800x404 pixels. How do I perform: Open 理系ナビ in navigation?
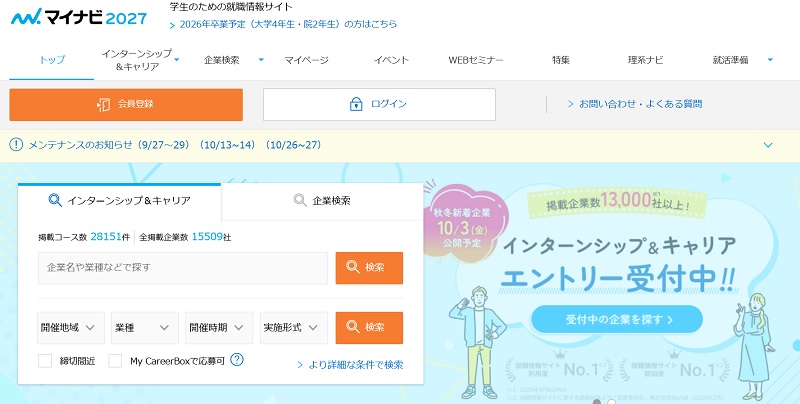645,60
